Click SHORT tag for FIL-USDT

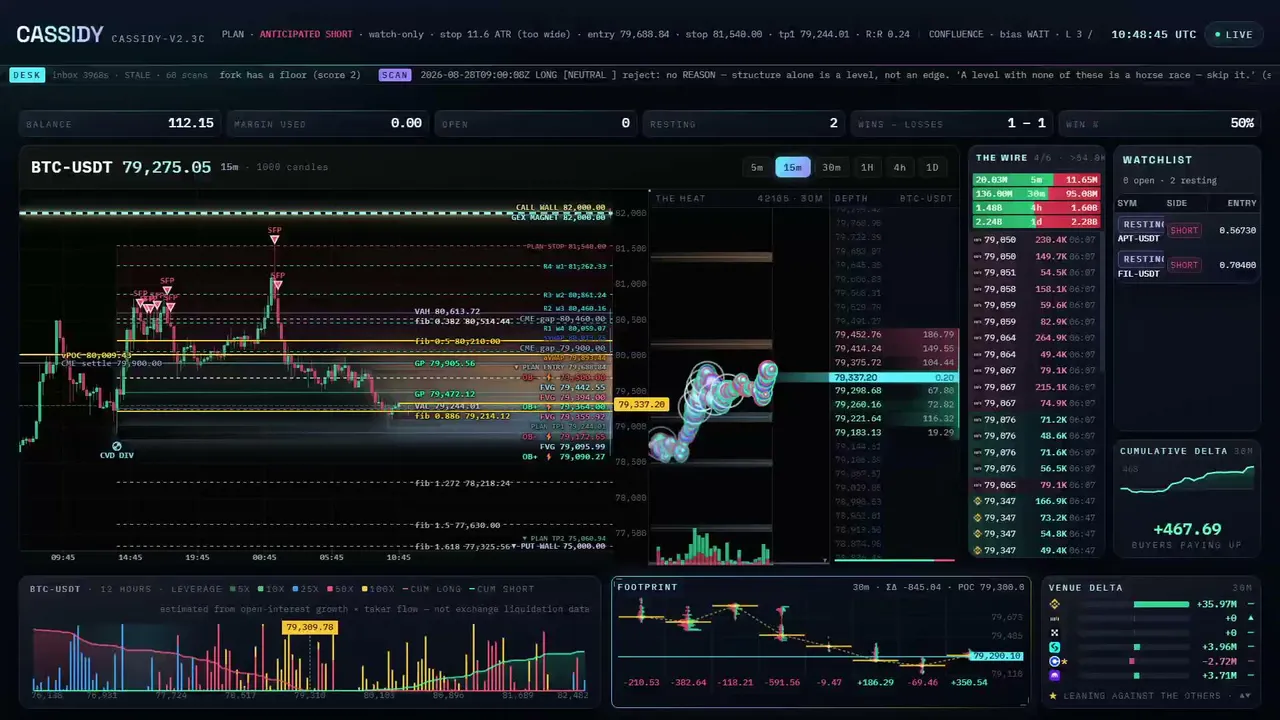click(1184, 265)
